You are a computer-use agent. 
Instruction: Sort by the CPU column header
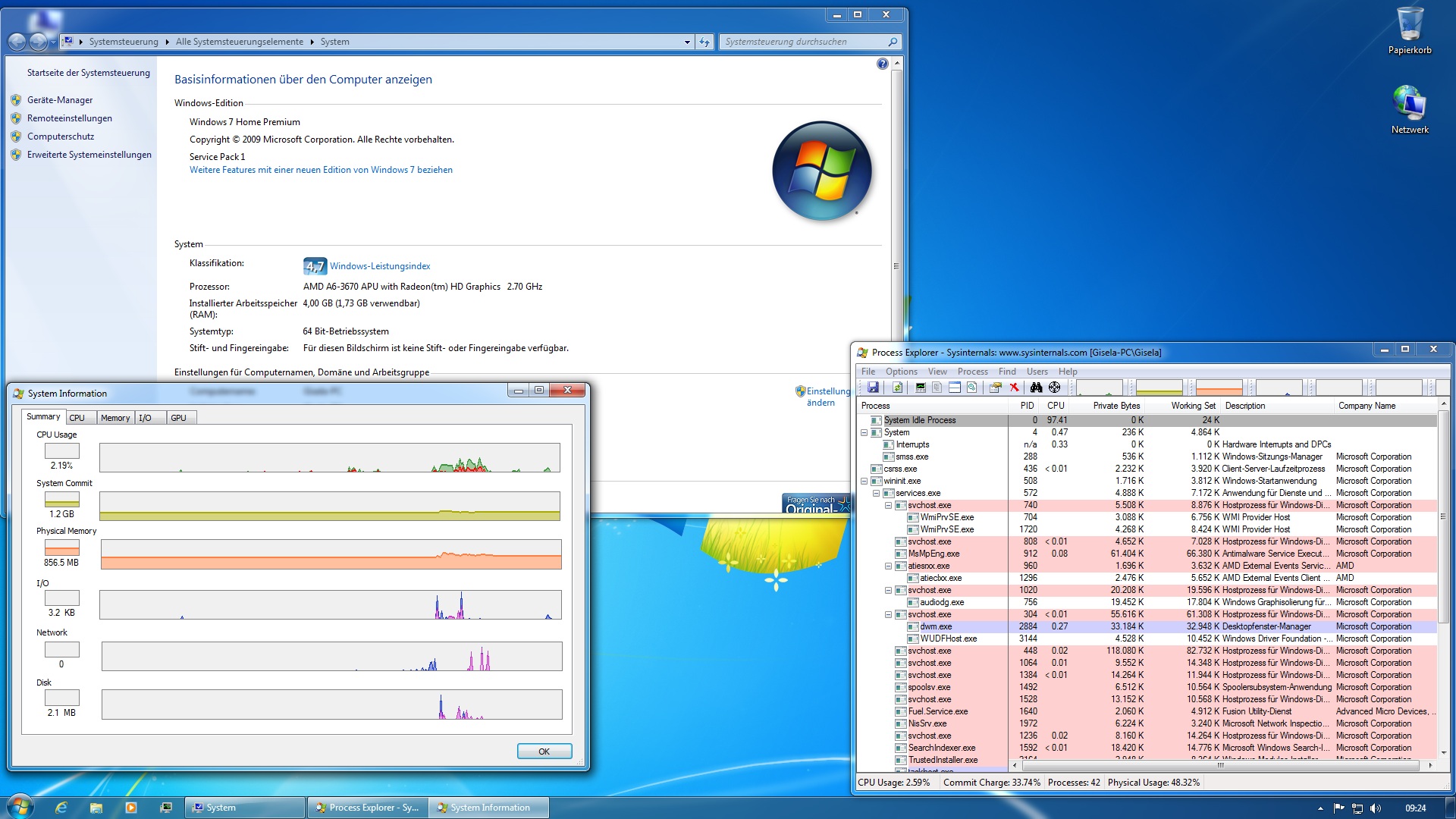click(x=1056, y=406)
